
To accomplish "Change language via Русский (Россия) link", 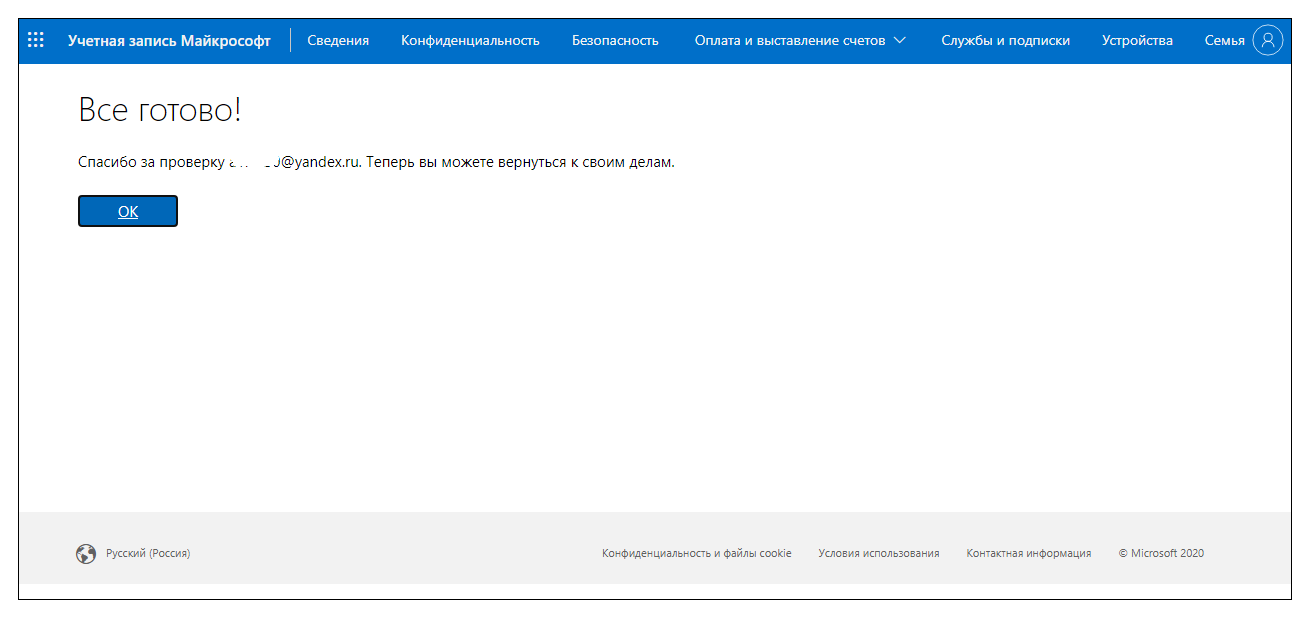I will click(148, 553).
